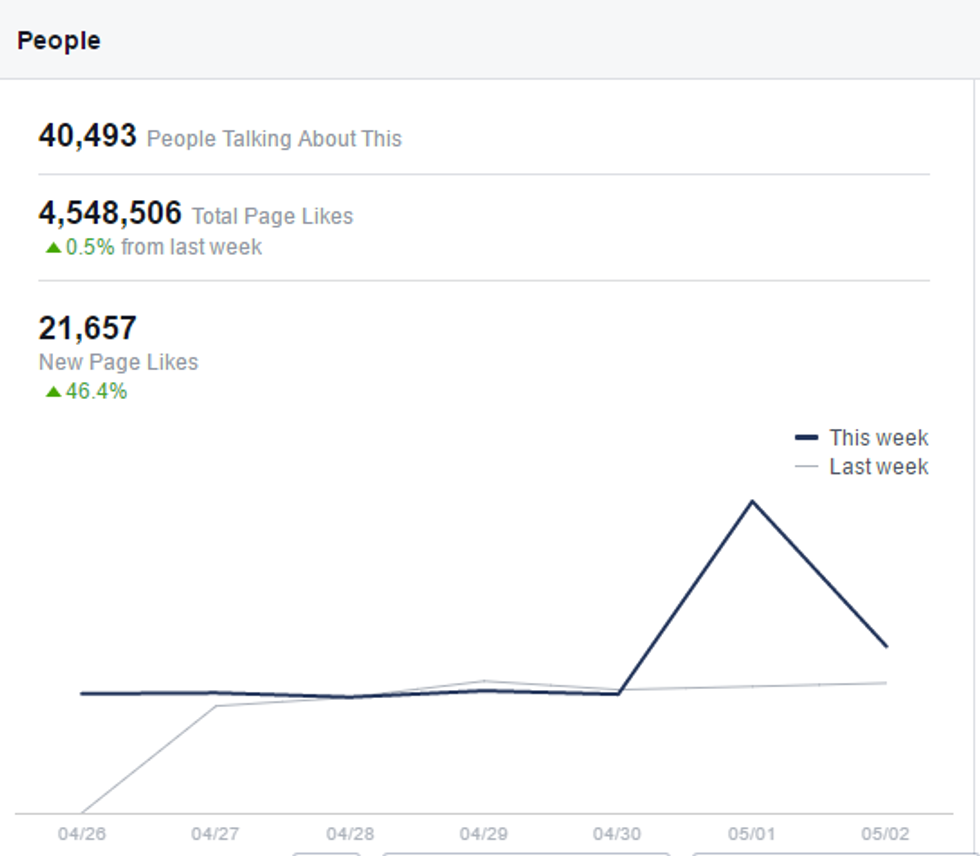
Task: Click the dark This week legend line
Action: [807, 438]
